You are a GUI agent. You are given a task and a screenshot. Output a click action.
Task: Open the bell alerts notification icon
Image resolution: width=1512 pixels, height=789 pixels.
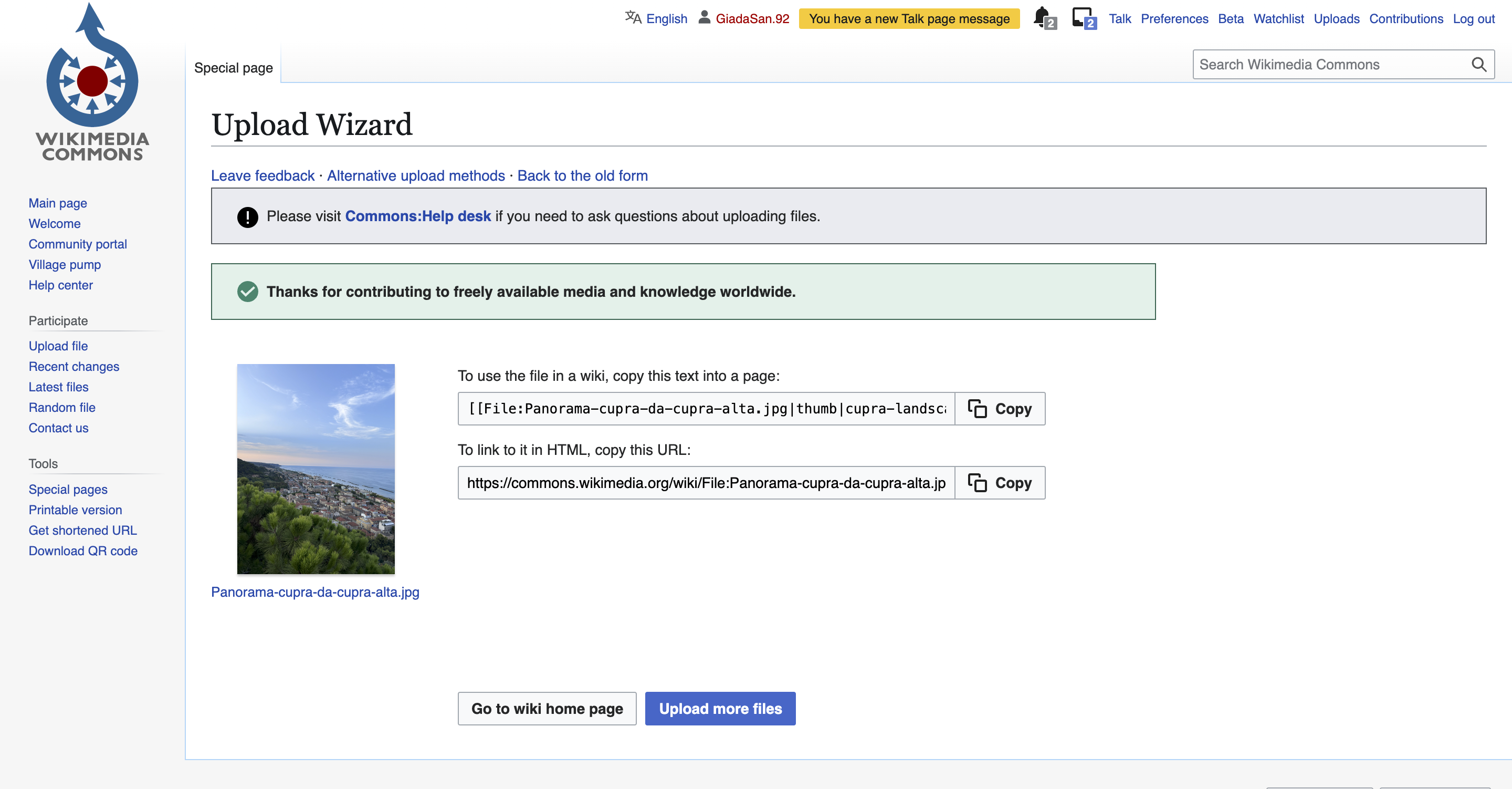pyautogui.click(x=1043, y=17)
